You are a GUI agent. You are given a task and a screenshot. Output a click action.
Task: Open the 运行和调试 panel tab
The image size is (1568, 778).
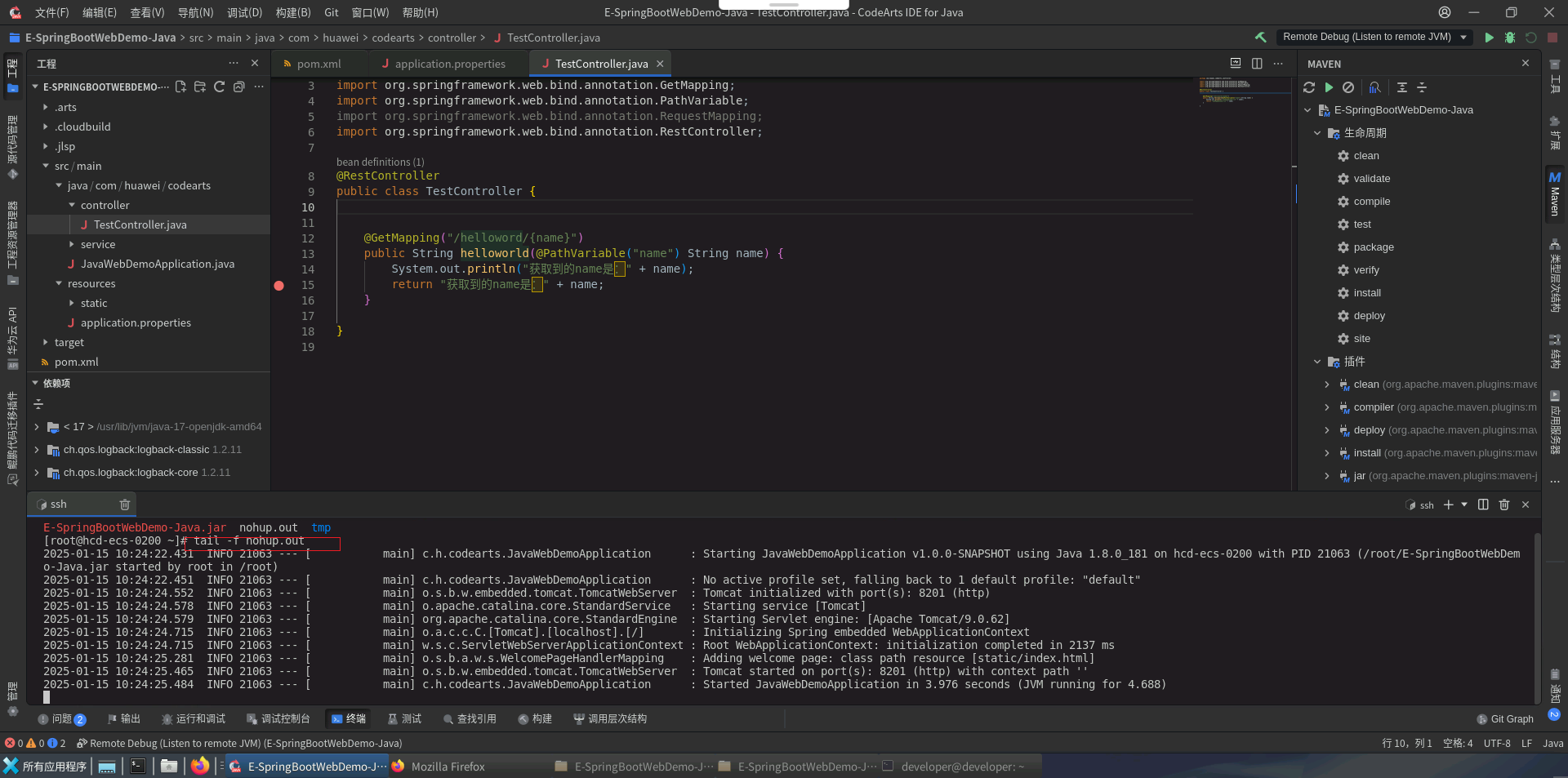pyautogui.click(x=194, y=719)
